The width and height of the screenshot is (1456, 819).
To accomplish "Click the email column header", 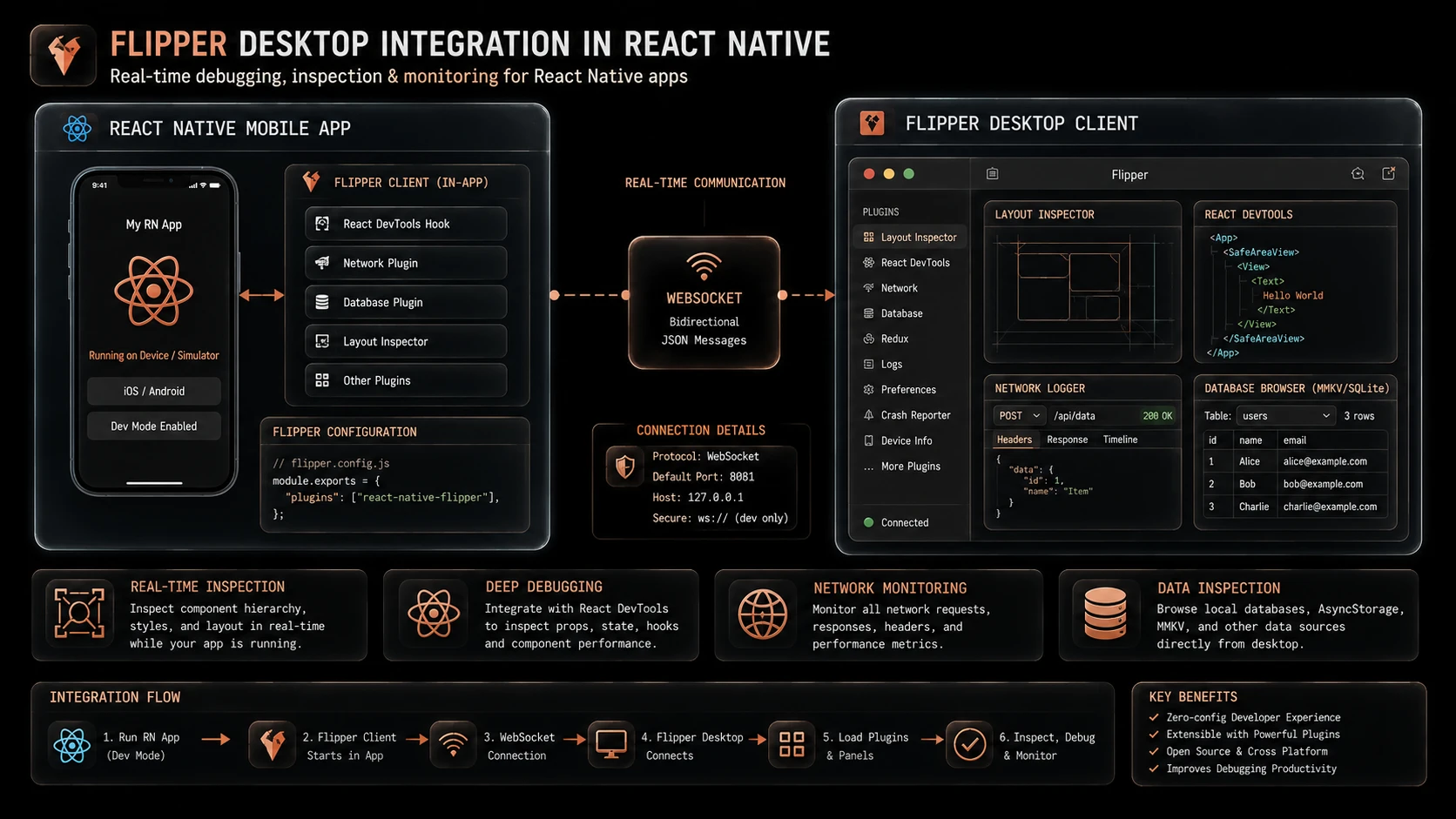I will pyautogui.click(x=1295, y=440).
